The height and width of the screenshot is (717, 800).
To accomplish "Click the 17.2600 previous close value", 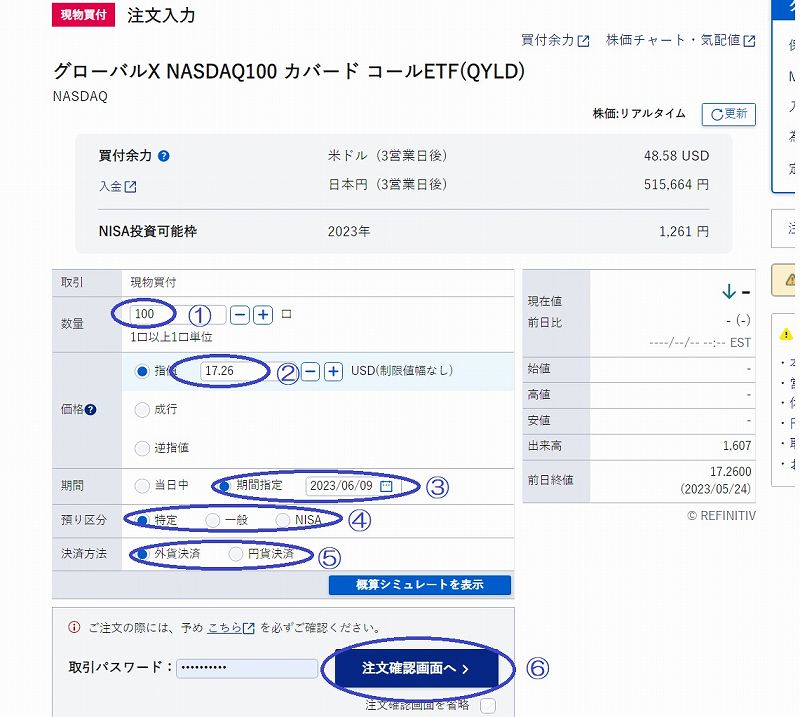I will pyautogui.click(x=730, y=471).
